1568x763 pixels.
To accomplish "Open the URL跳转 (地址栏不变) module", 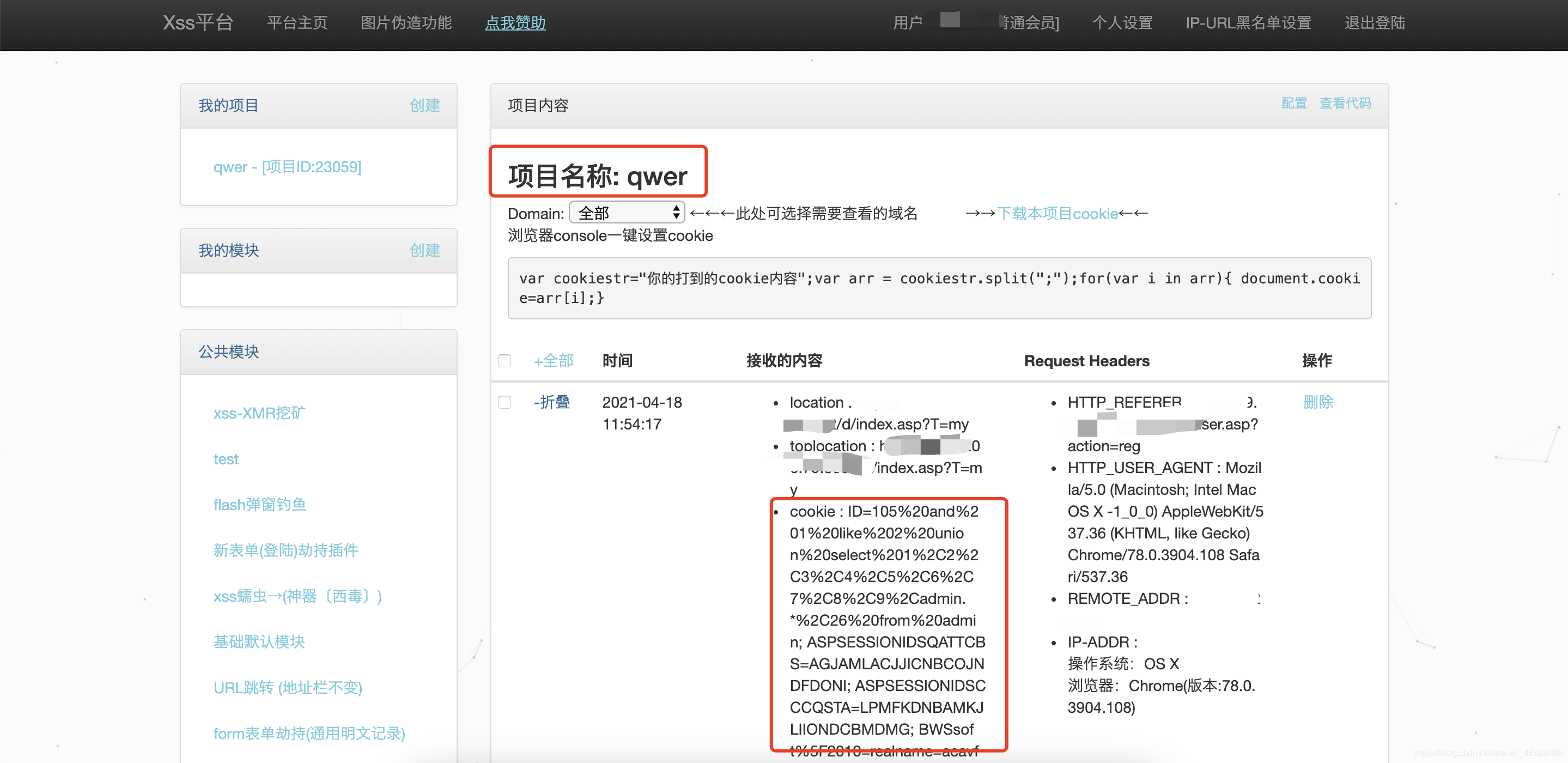I will [287, 687].
